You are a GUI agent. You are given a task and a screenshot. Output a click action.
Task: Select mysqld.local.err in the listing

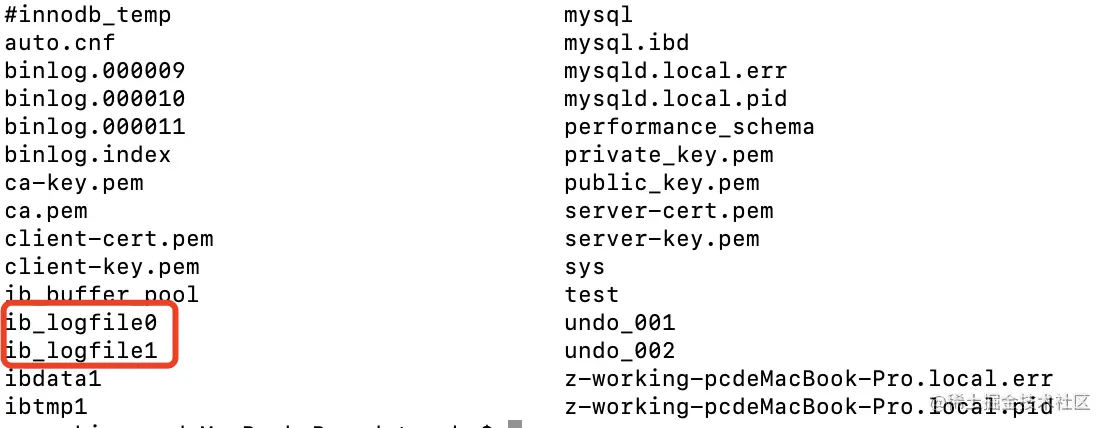(x=676, y=71)
